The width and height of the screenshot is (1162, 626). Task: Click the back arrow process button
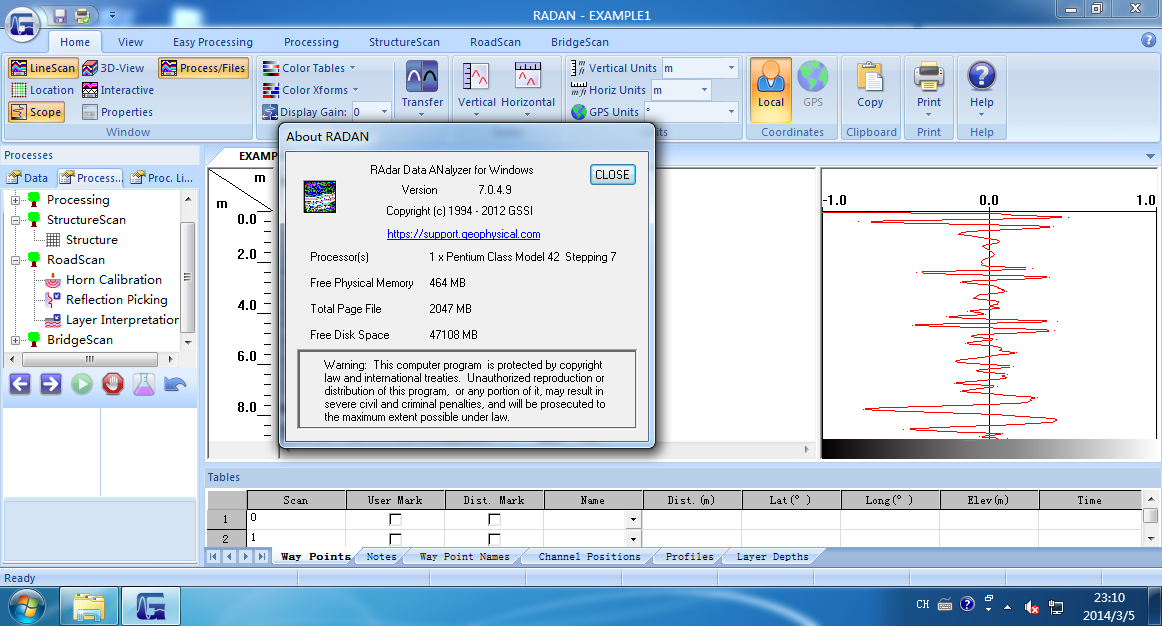(20, 384)
